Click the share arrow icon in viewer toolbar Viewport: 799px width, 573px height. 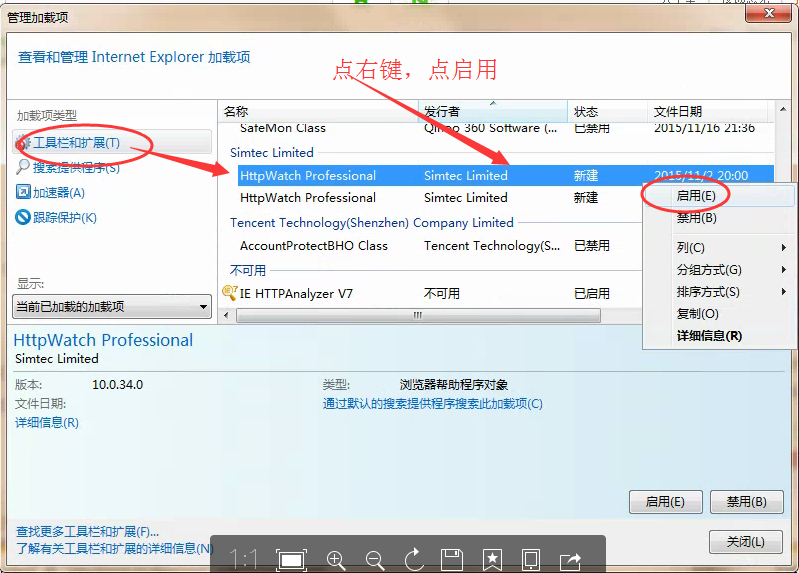pyautogui.click(x=570, y=560)
